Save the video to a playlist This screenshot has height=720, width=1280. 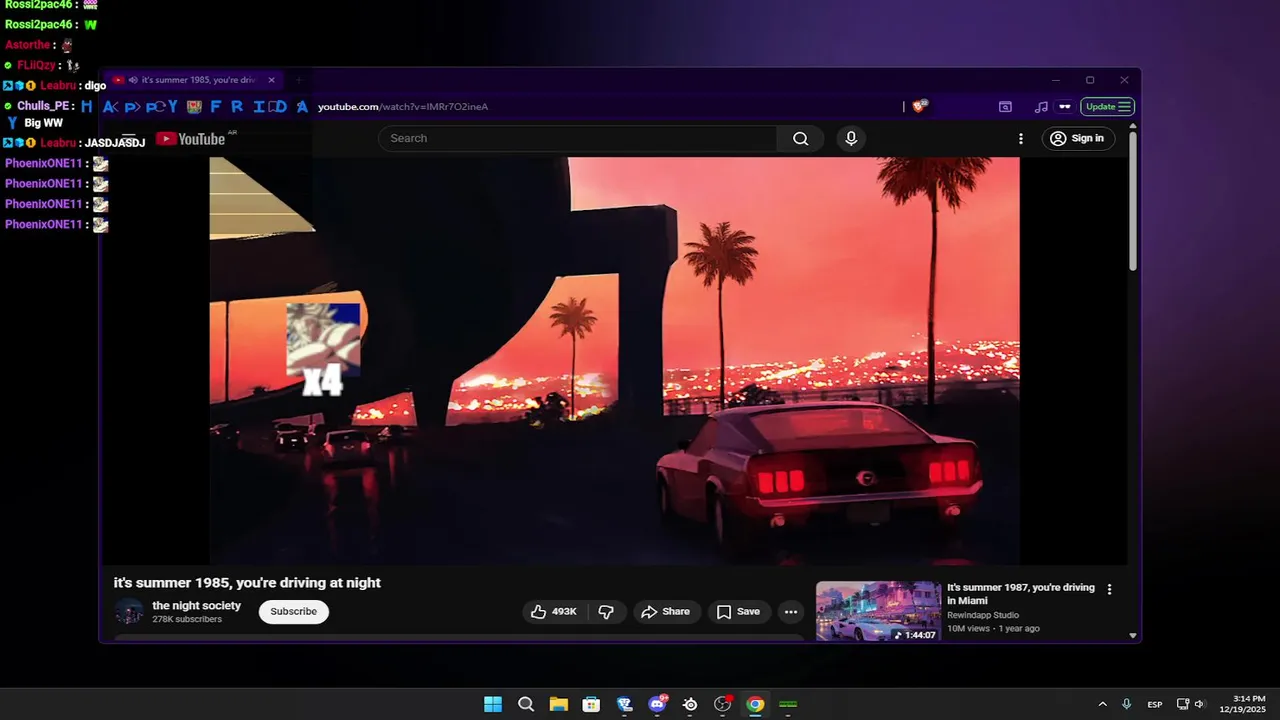click(x=739, y=612)
